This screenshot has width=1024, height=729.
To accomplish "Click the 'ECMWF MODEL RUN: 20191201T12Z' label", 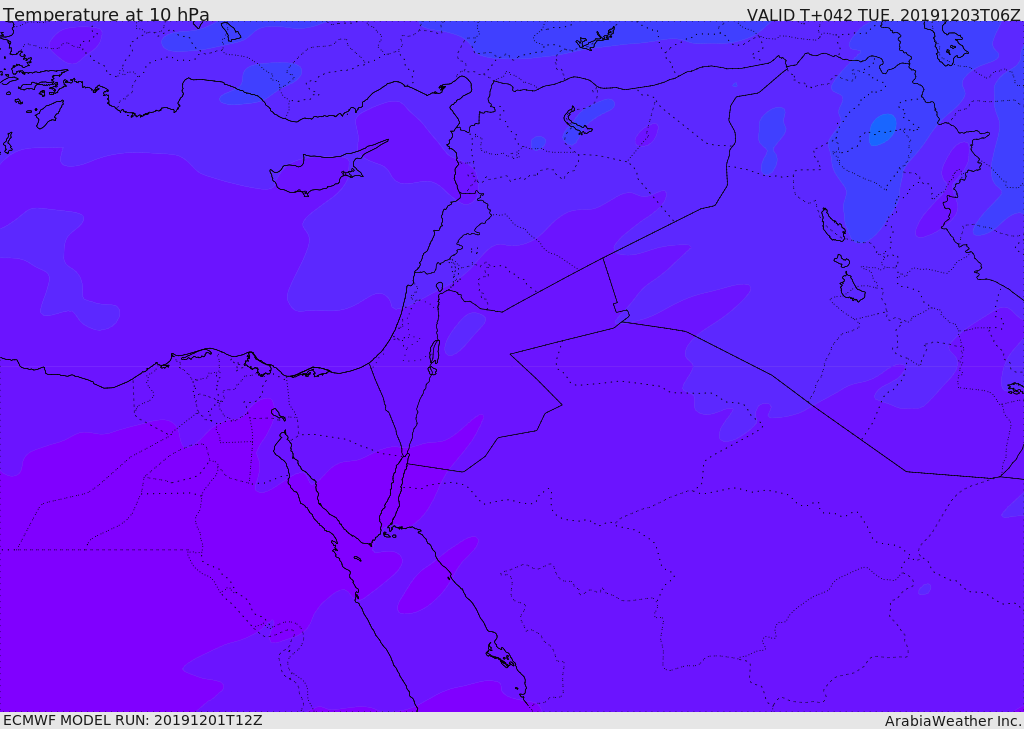I will click(133, 720).
